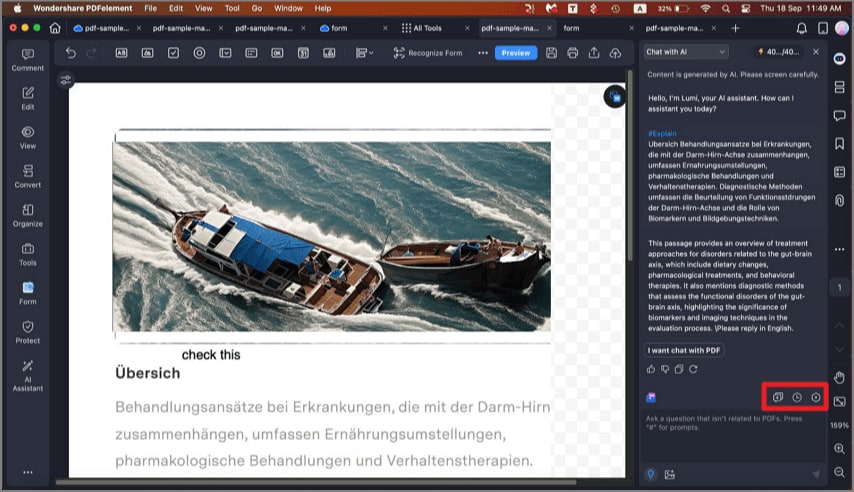Dislike the AI response with thumbs down
This screenshot has height=492, width=854.
tap(665, 369)
